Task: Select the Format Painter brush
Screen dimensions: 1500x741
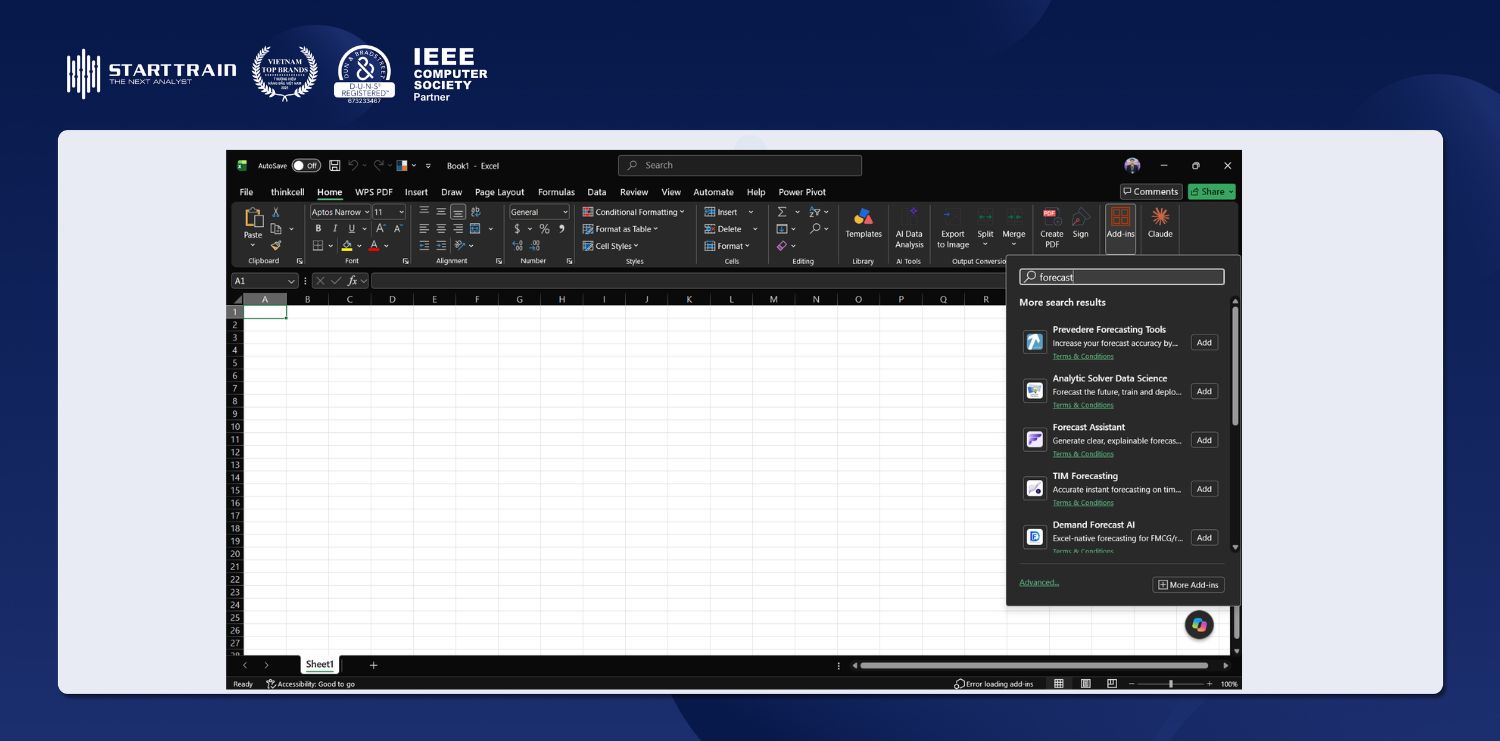Action: [276, 245]
